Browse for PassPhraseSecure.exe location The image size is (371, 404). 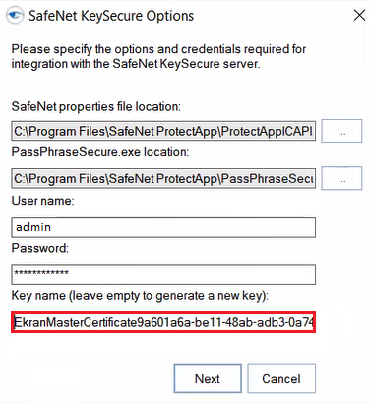342,178
